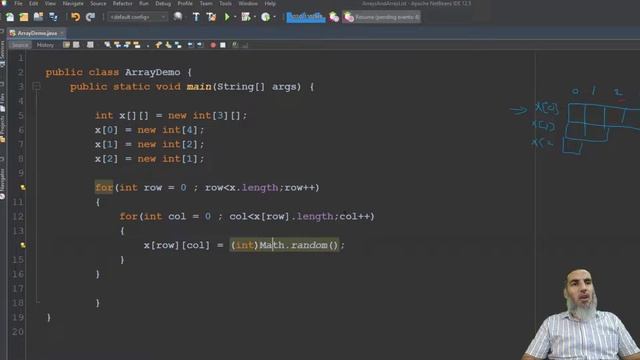Screen dimensions: 640x360
Task: Click Find Next Occurrence icon
Action: coord(127,45)
